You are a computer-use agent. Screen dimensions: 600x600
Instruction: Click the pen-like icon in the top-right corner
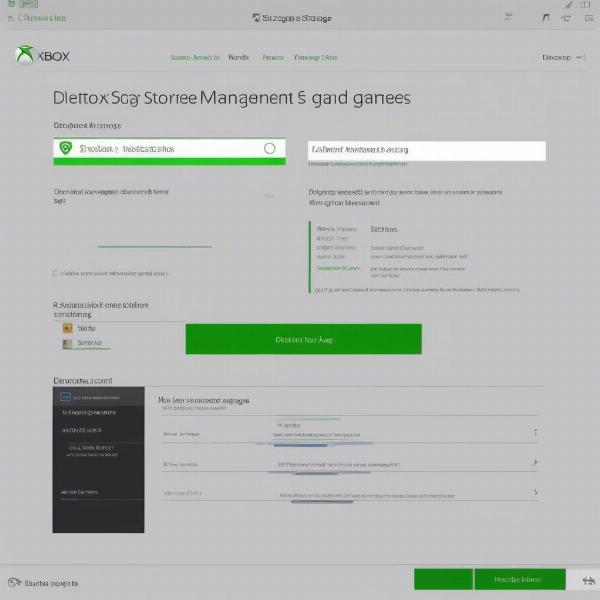pyautogui.click(x=568, y=5)
